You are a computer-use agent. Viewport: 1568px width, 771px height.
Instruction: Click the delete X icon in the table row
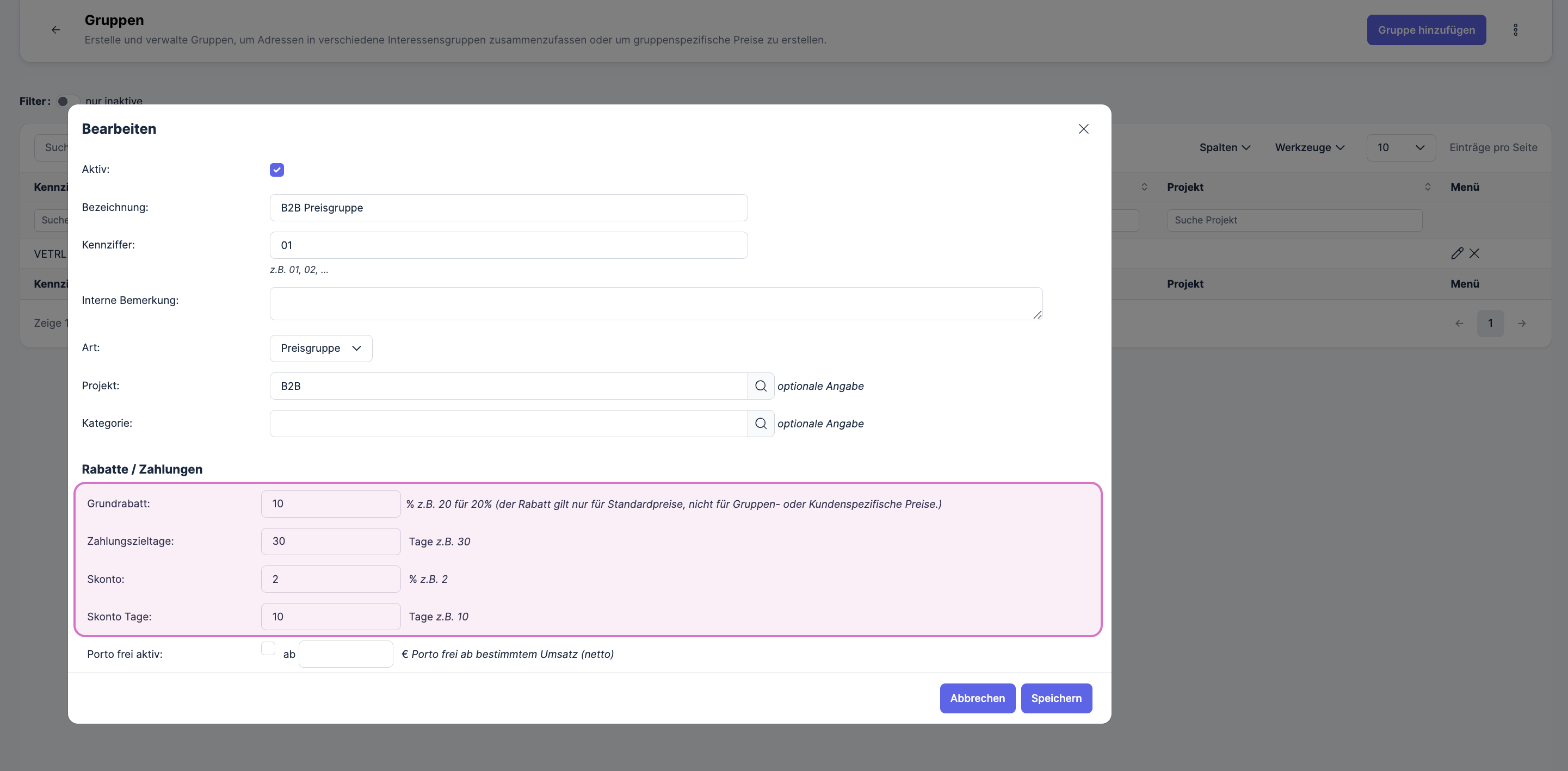tap(1474, 253)
